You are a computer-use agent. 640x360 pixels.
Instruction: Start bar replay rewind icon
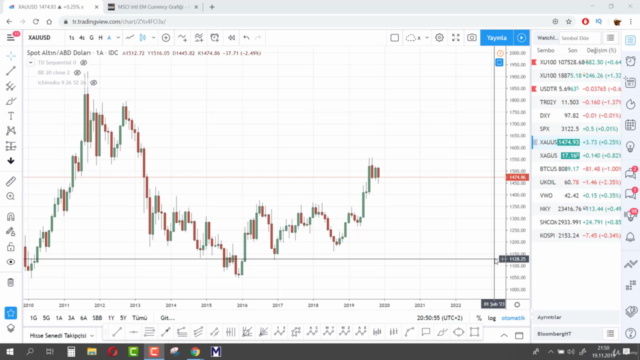231,38
